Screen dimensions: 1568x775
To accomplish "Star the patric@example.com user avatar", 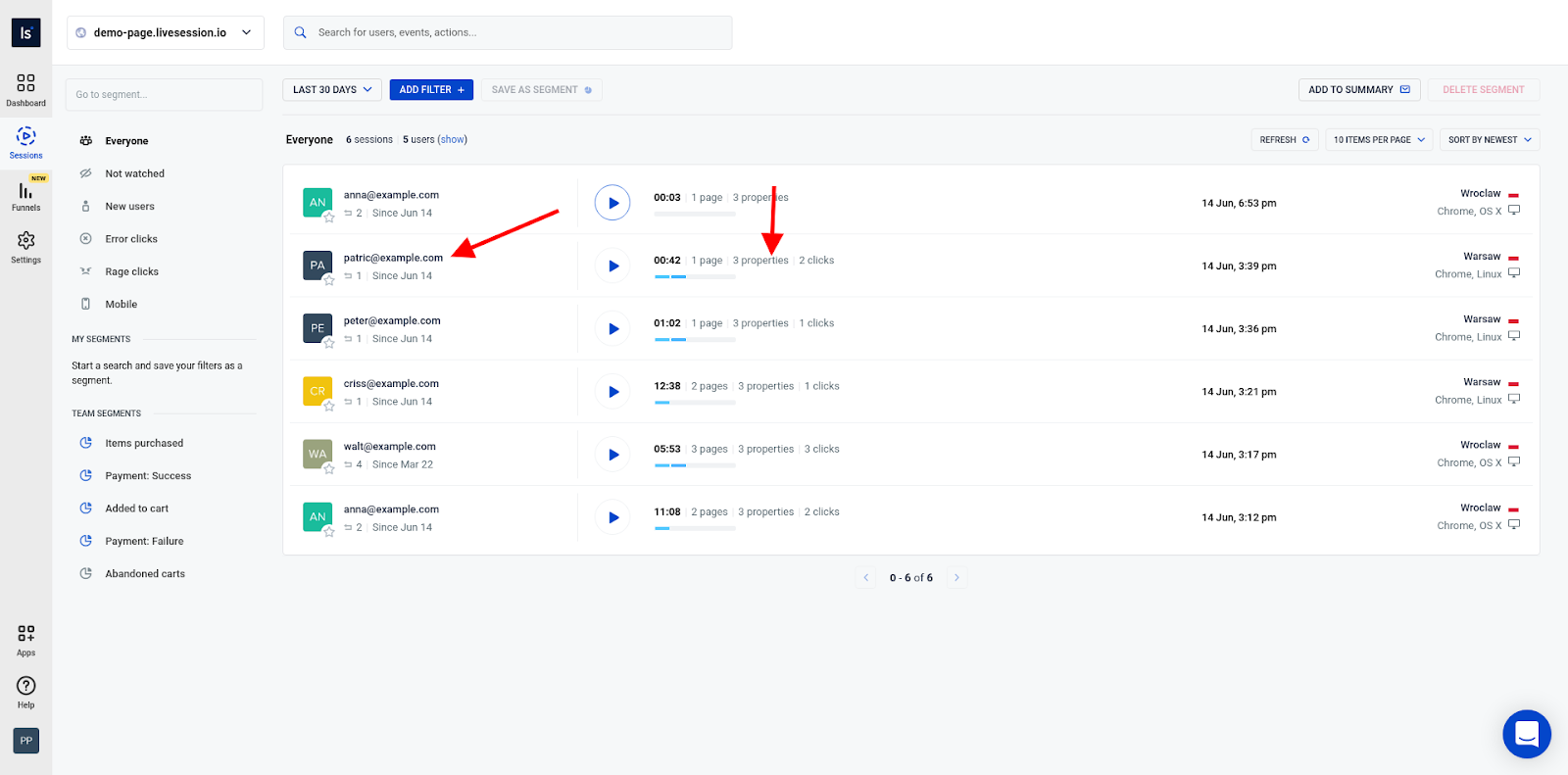I will pos(329,280).
